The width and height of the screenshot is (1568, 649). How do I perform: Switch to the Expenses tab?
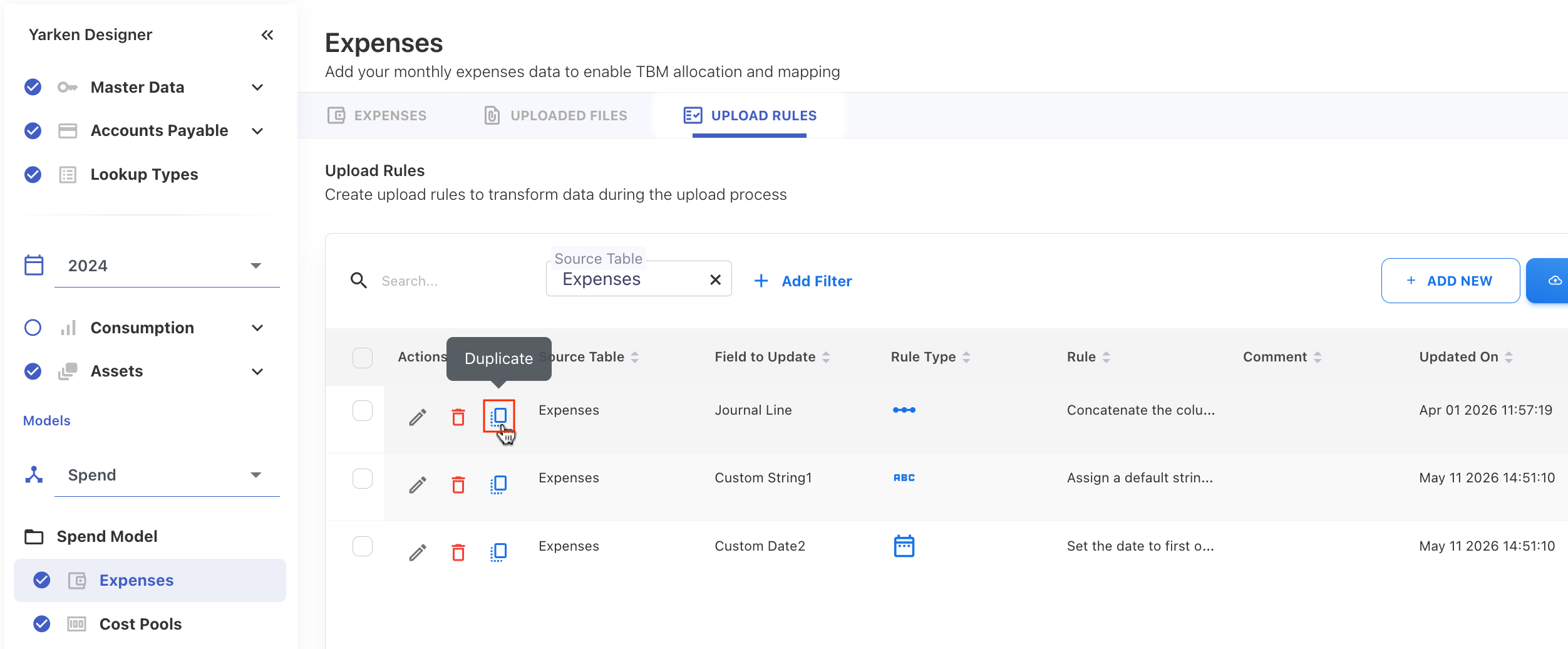(377, 115)
